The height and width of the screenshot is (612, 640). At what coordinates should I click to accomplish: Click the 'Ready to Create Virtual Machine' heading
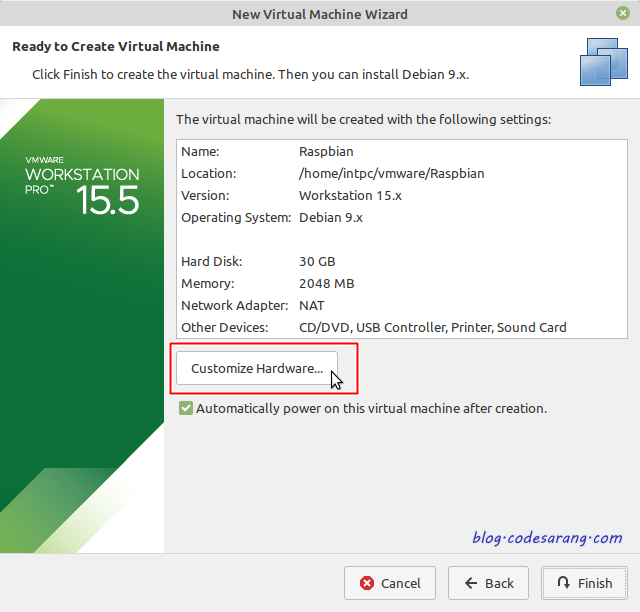[x=116, y=47]
